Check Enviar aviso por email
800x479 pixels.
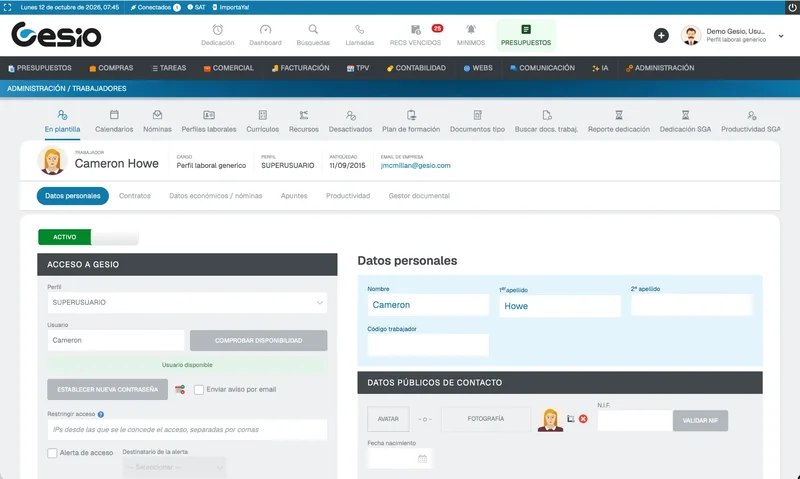pos(199,390)
